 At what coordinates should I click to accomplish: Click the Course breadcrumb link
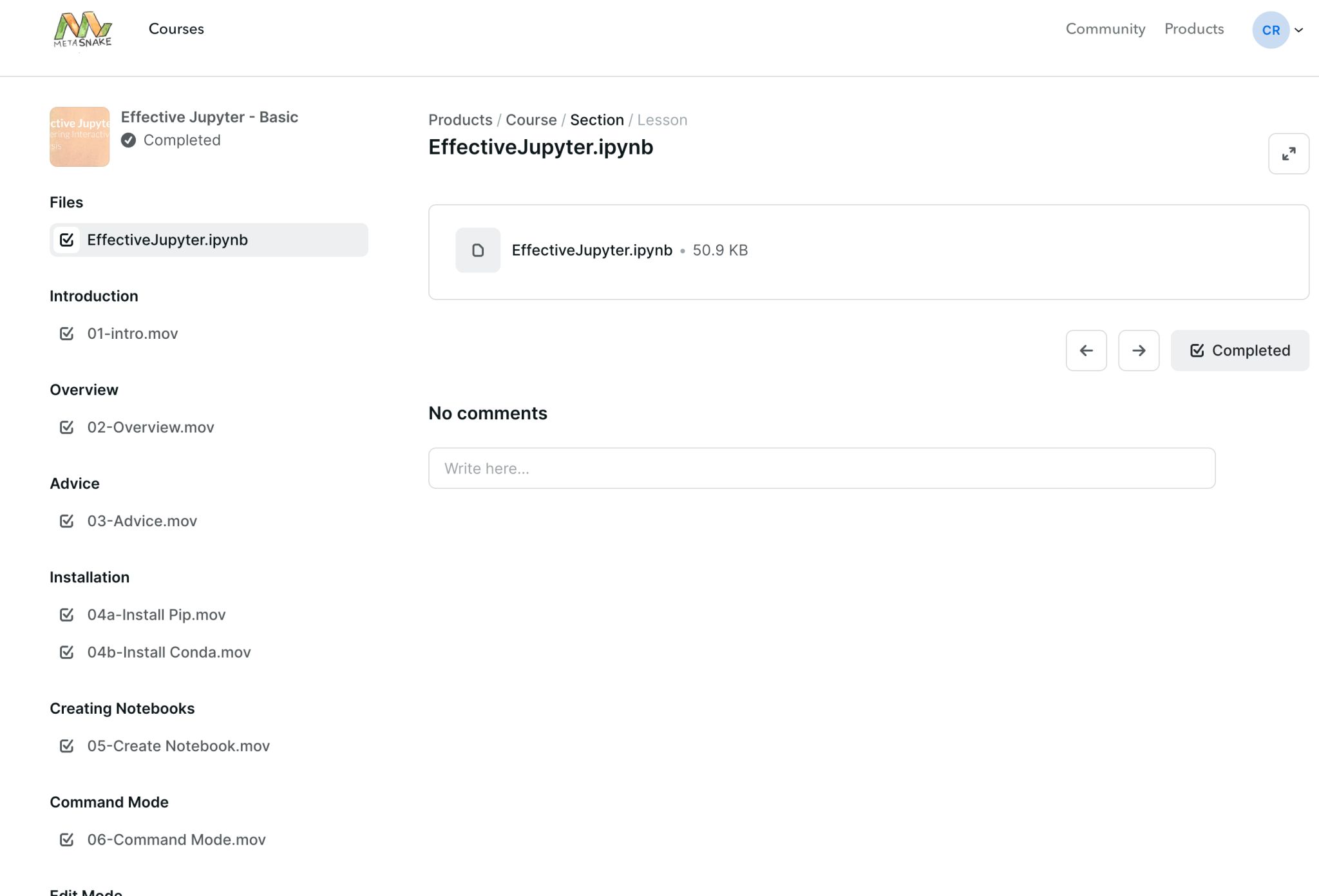coord(531,120)
